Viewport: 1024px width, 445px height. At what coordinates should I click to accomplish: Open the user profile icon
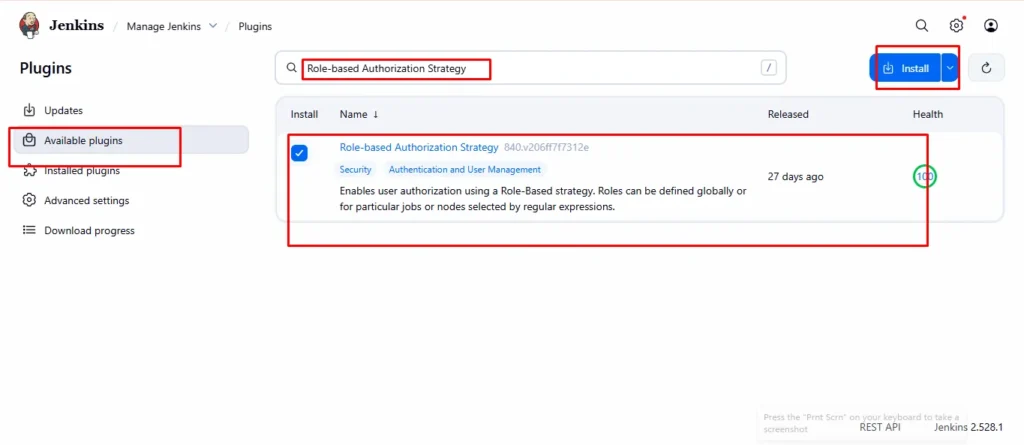[x=990, y=26]
